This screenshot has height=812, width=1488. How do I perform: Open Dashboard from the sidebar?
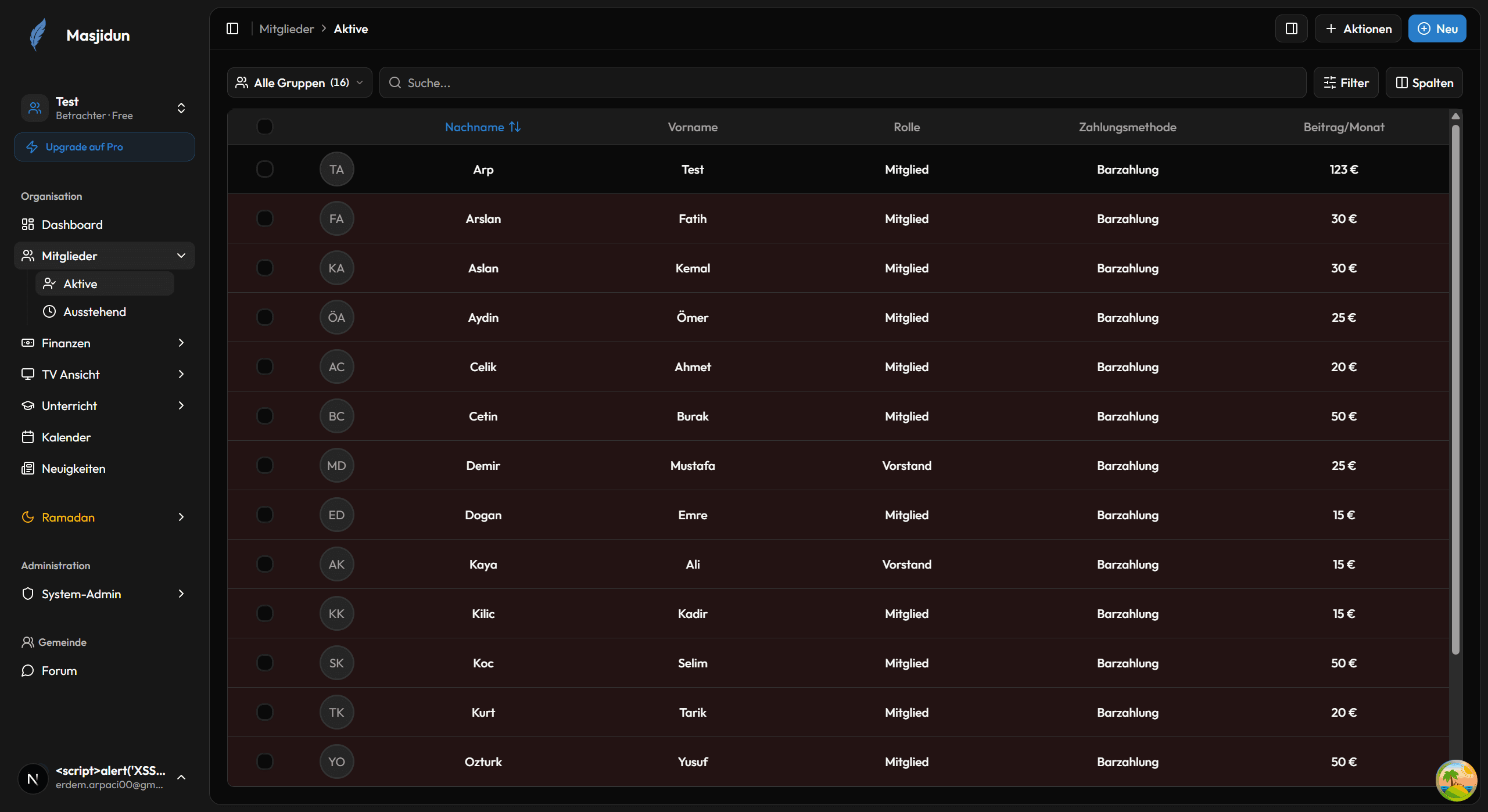point(72,225)
